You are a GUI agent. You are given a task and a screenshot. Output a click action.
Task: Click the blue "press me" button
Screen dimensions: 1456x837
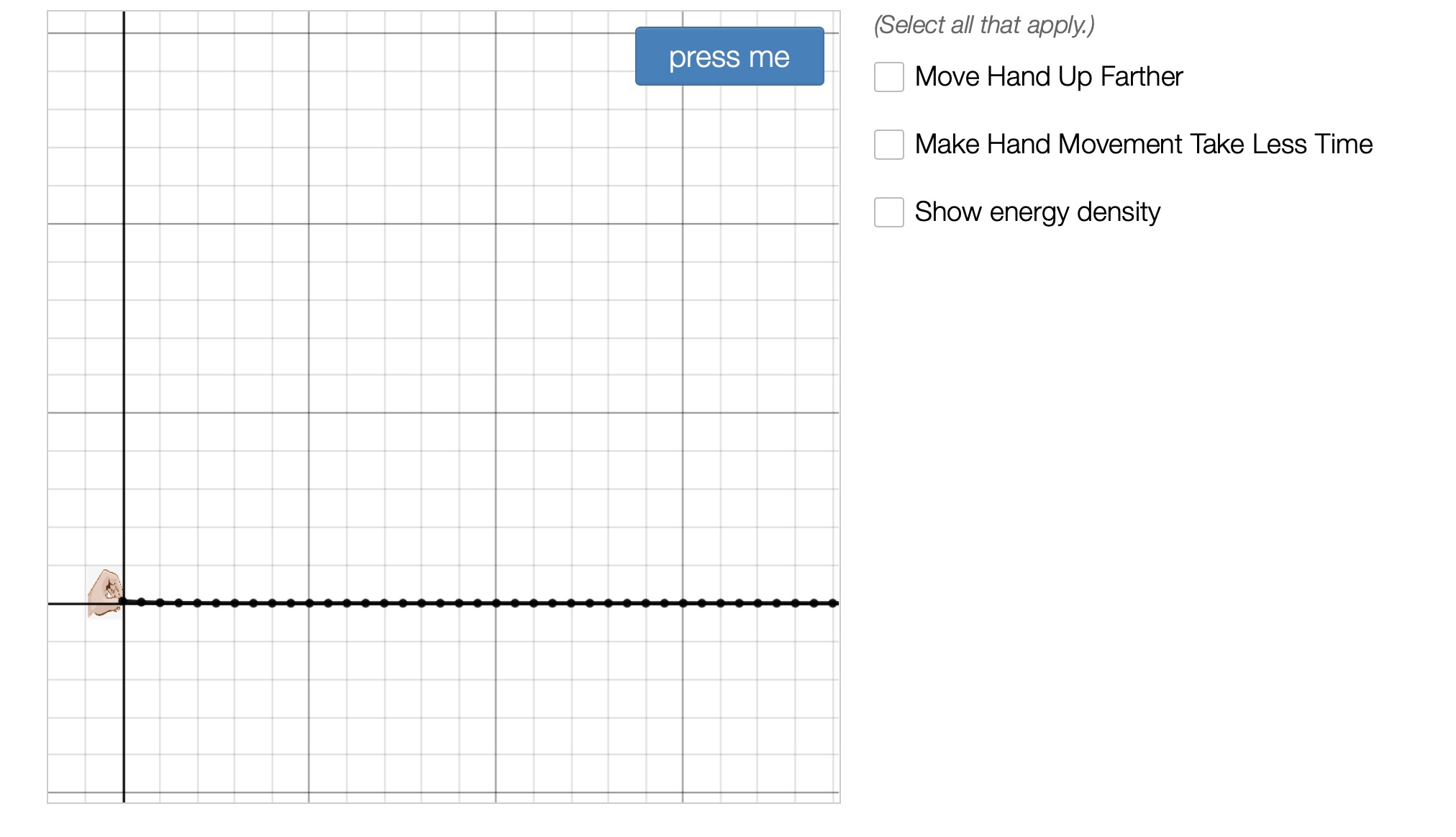(x=729, y=56)
